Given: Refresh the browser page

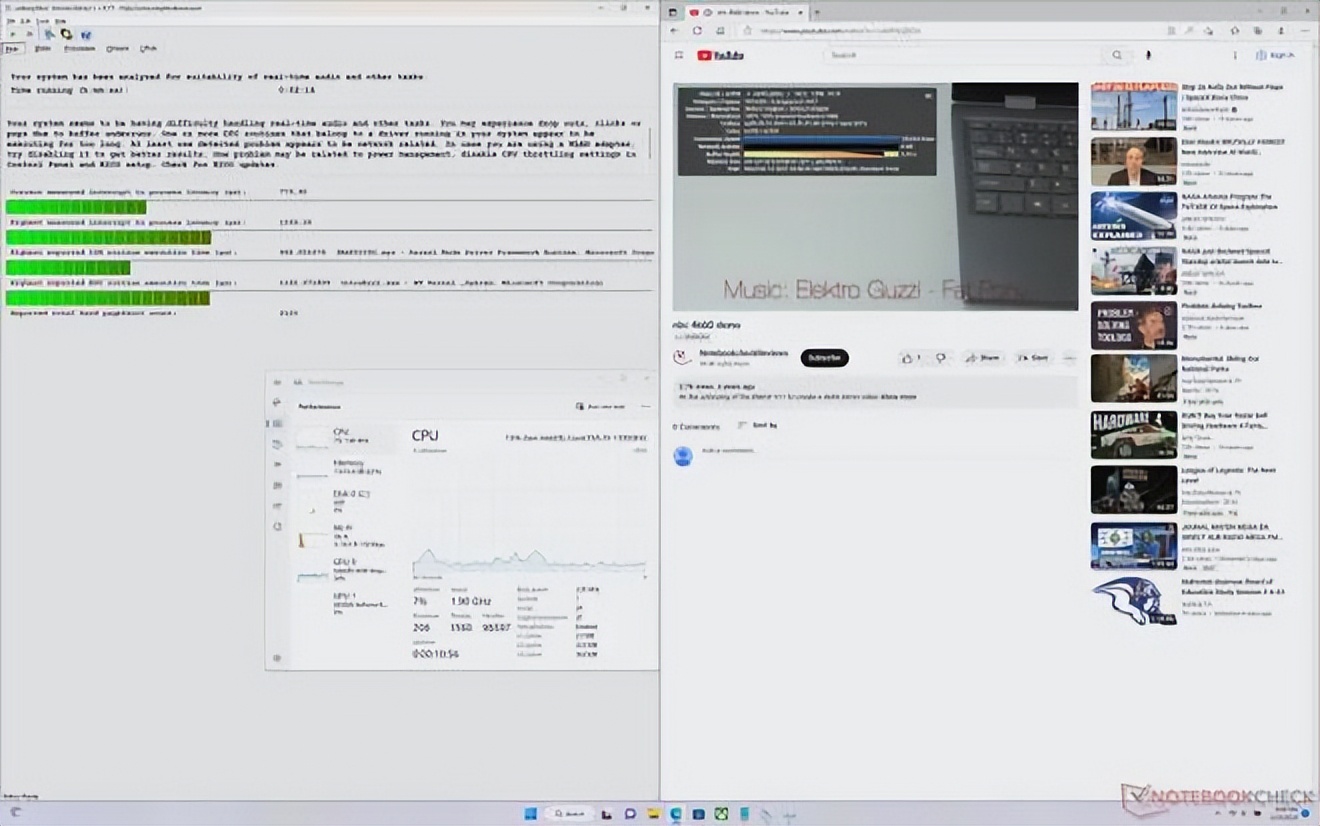Looking at the screenshot, I should [697, 31].
